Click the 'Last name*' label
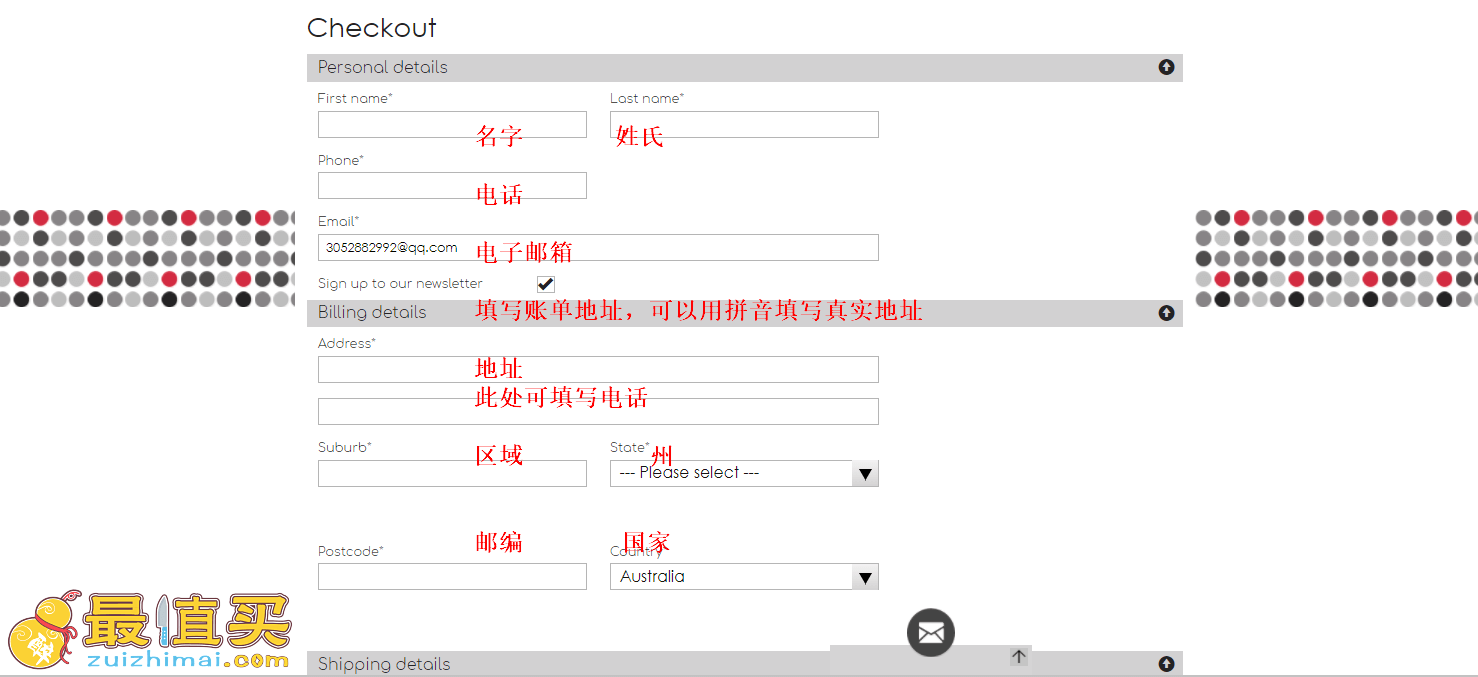Image resolution: width=1478 pixels, height=677 pixels. [647, 98]
